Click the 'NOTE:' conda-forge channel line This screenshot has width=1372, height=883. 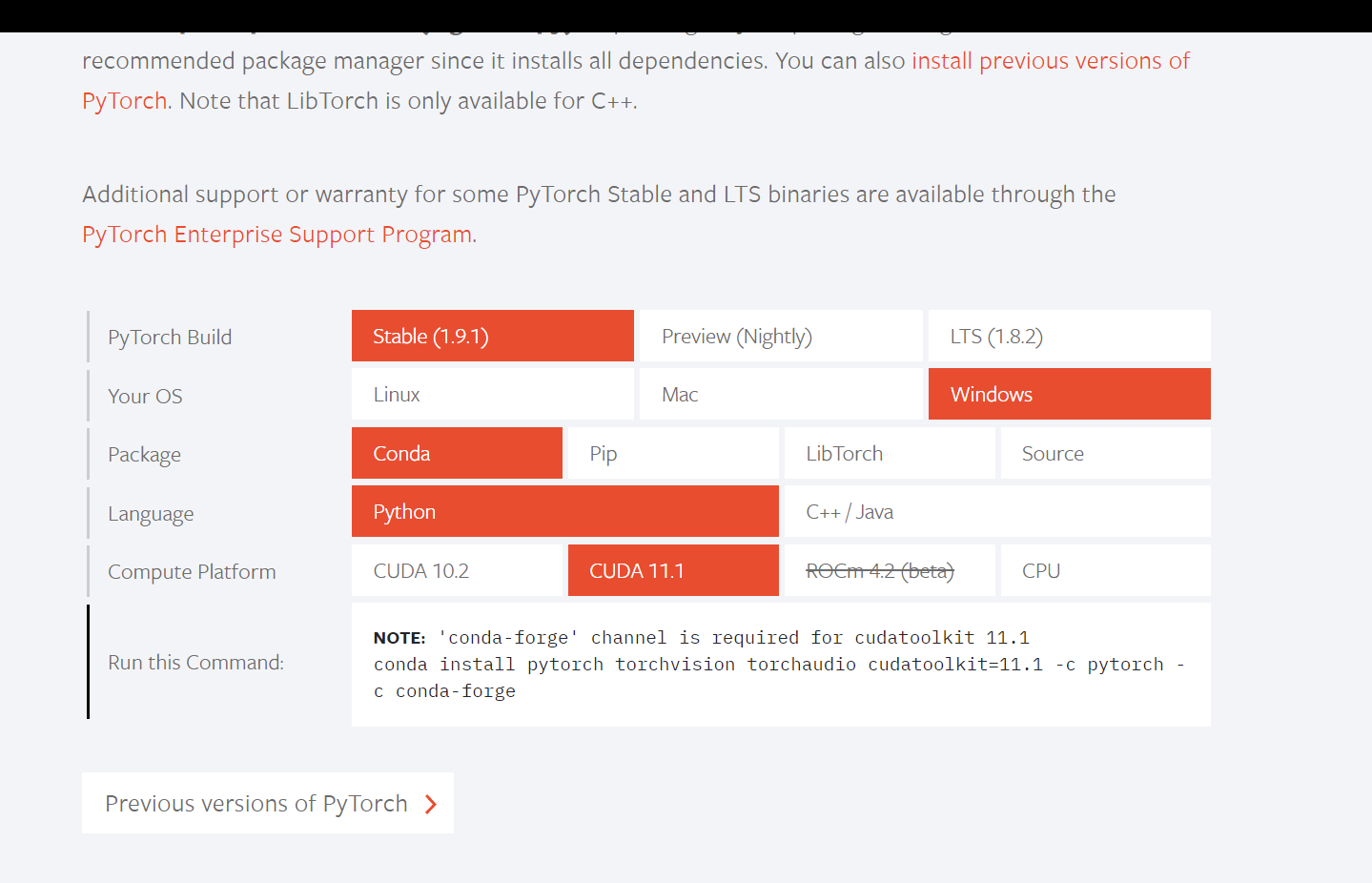(x=701, y=637)
